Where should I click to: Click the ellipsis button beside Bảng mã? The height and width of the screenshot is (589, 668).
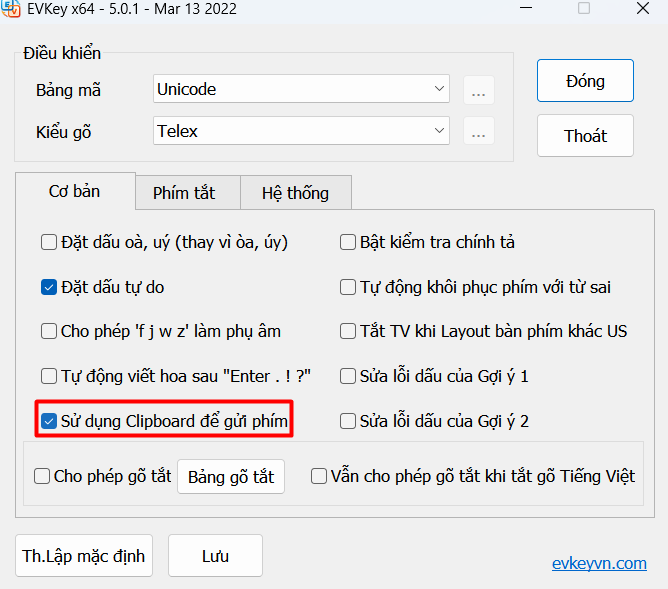point(479,90)
